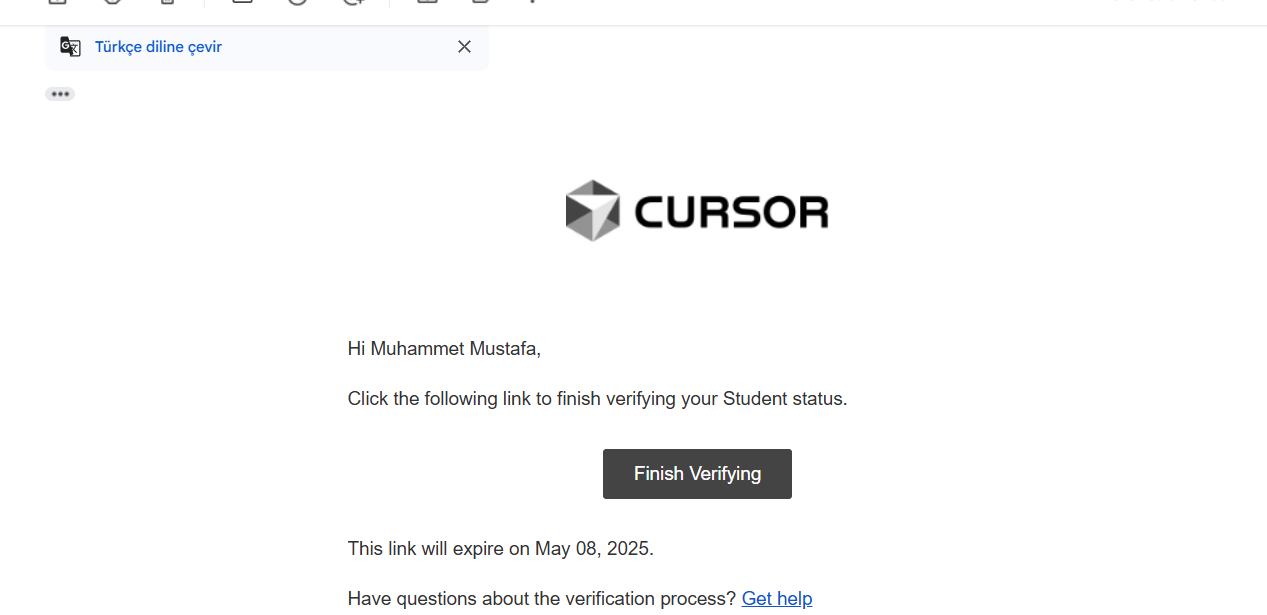1267x615 pixels.
Task: Open the Move to folder menu
Action: tap(428, 2)
